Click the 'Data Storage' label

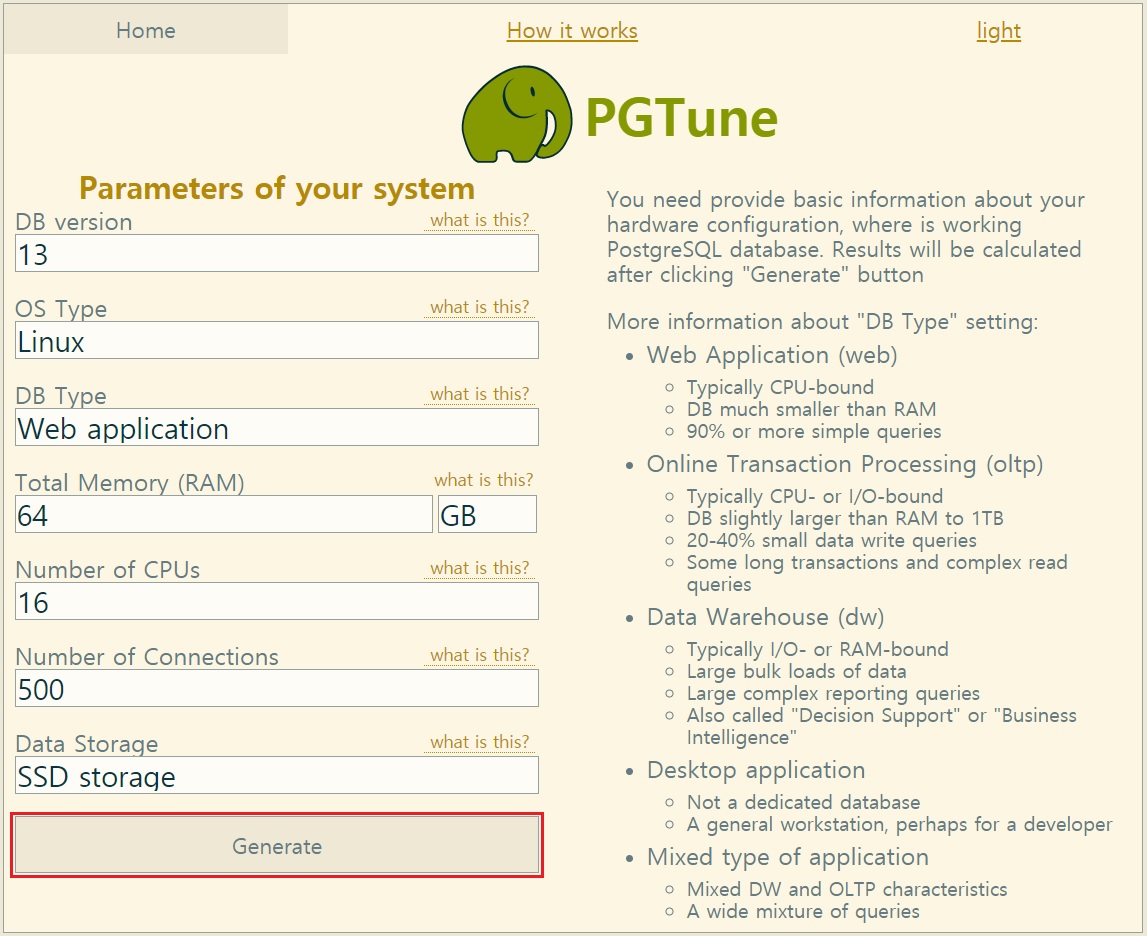[87, 744]
